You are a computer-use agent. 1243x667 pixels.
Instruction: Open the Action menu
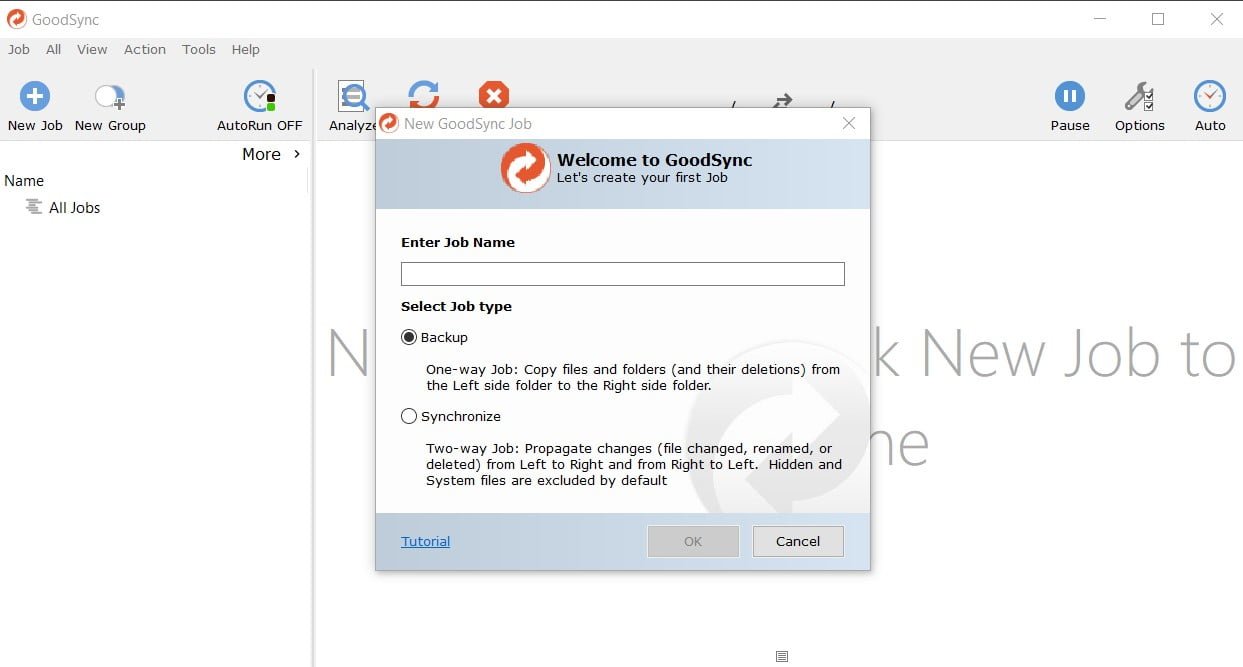pos(145,49)
